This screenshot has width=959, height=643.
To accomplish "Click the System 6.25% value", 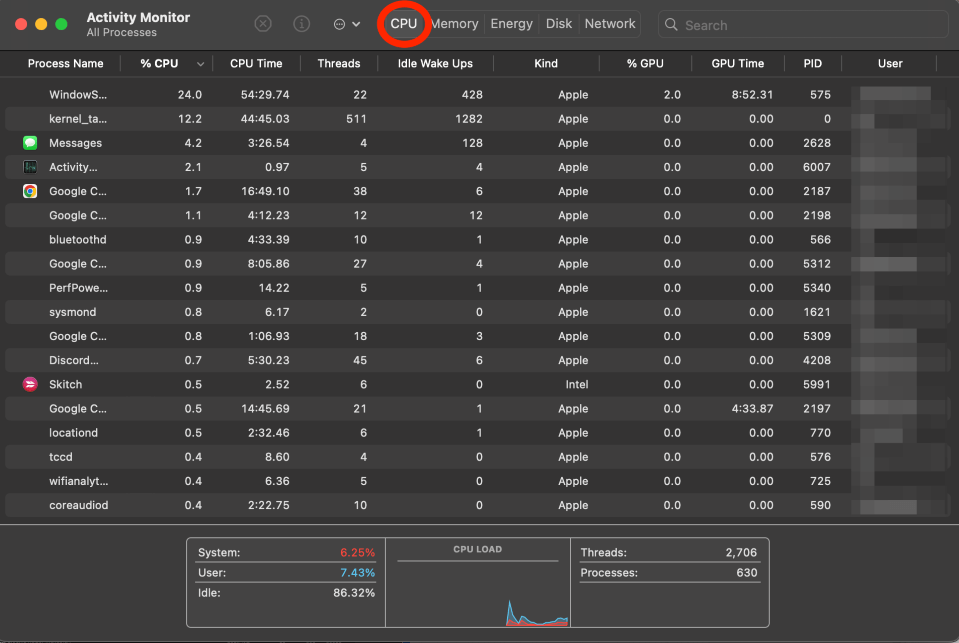I will (x=357, y=552).
